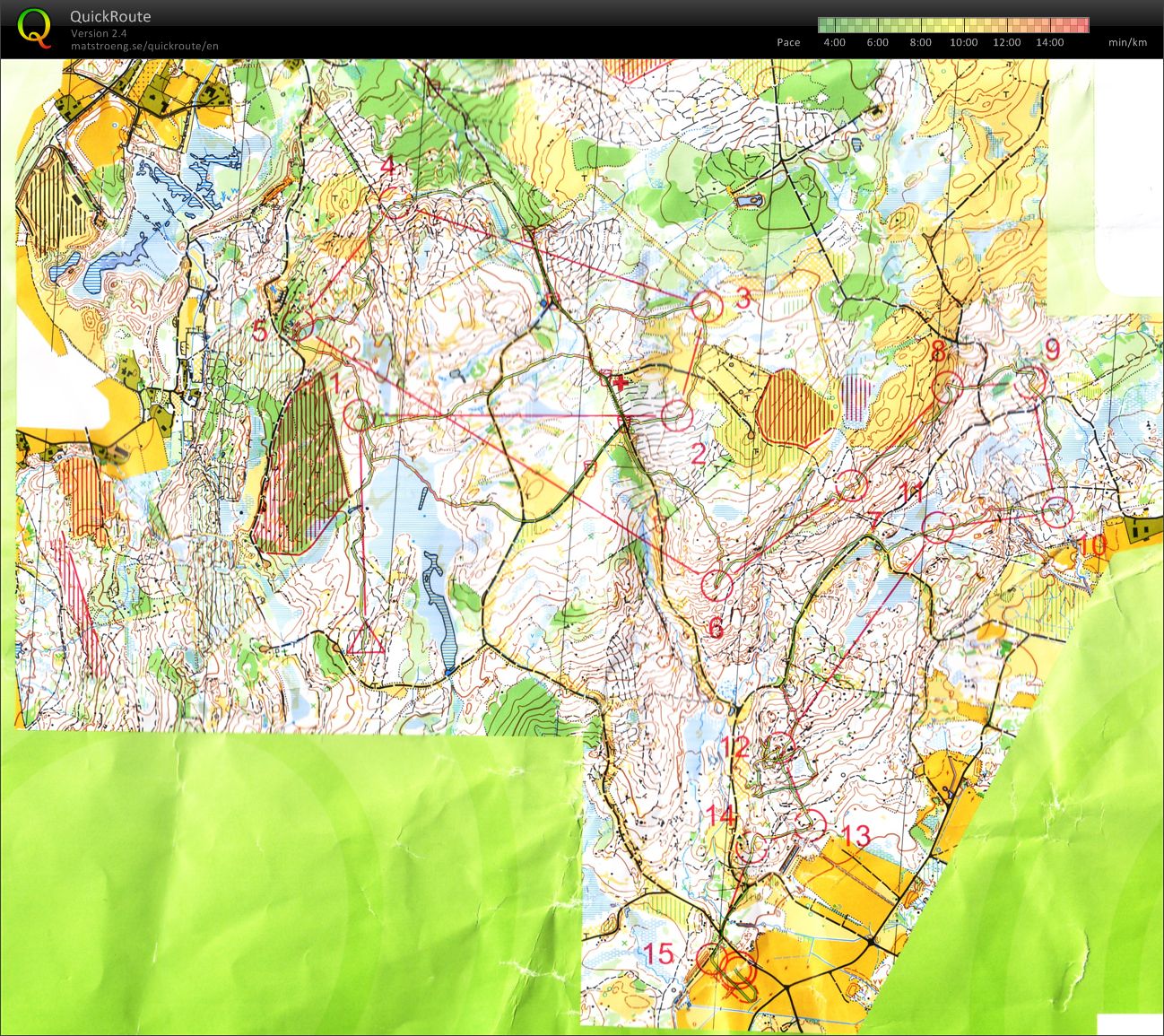Select control circle 2 on the map
Viewport: 1164px width, 1036px height.
point(677,414)
